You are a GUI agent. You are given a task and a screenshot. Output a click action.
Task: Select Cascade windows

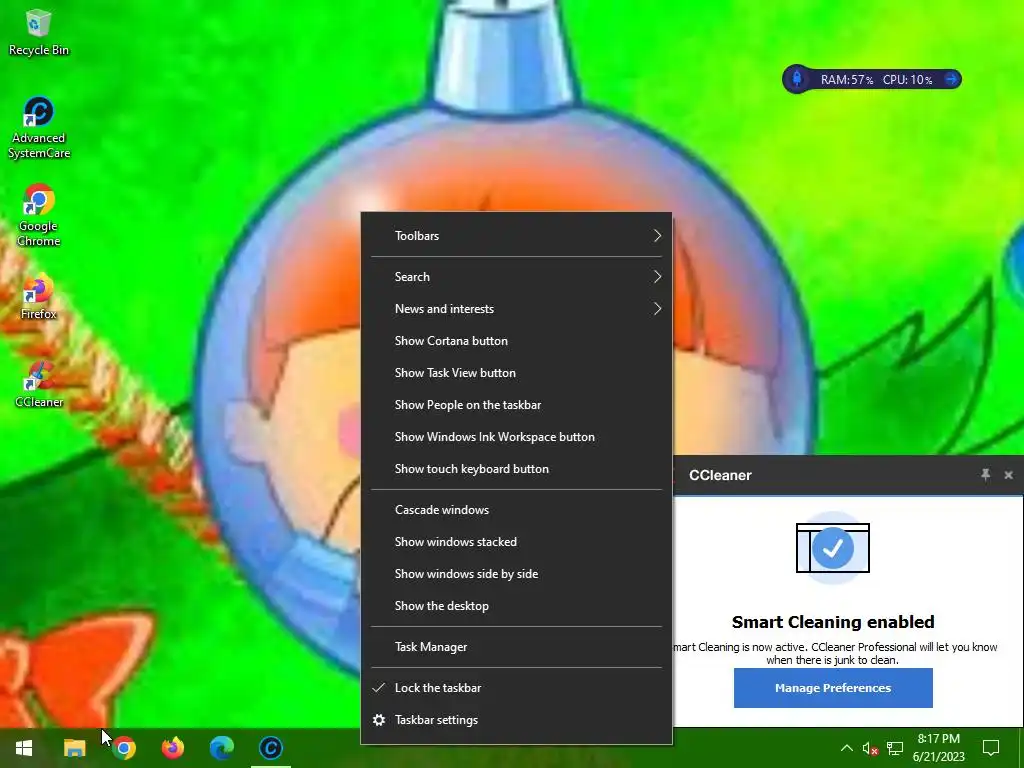[x=516, y=510]
